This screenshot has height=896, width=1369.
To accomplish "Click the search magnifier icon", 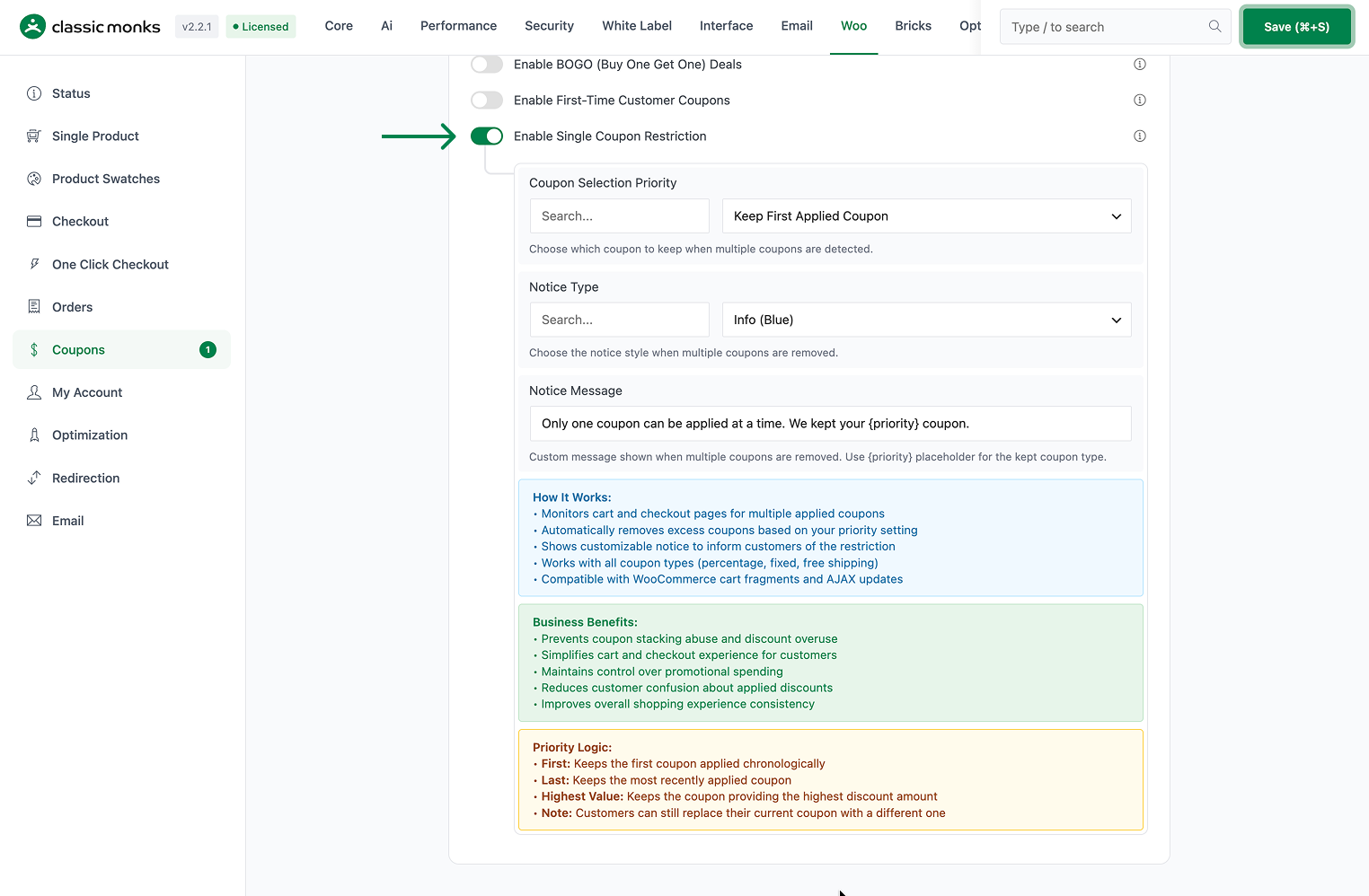I will (1214, 26).
